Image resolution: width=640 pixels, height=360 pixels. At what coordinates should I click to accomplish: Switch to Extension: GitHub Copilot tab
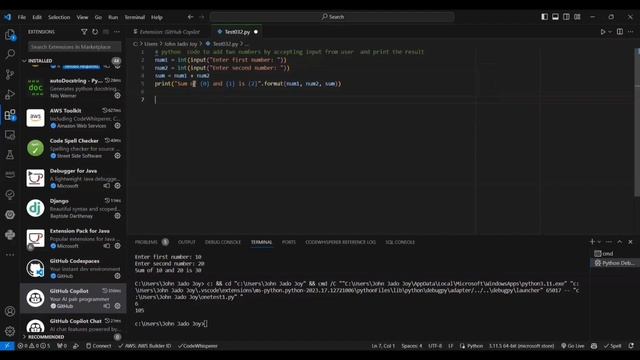tap(169, 32)
